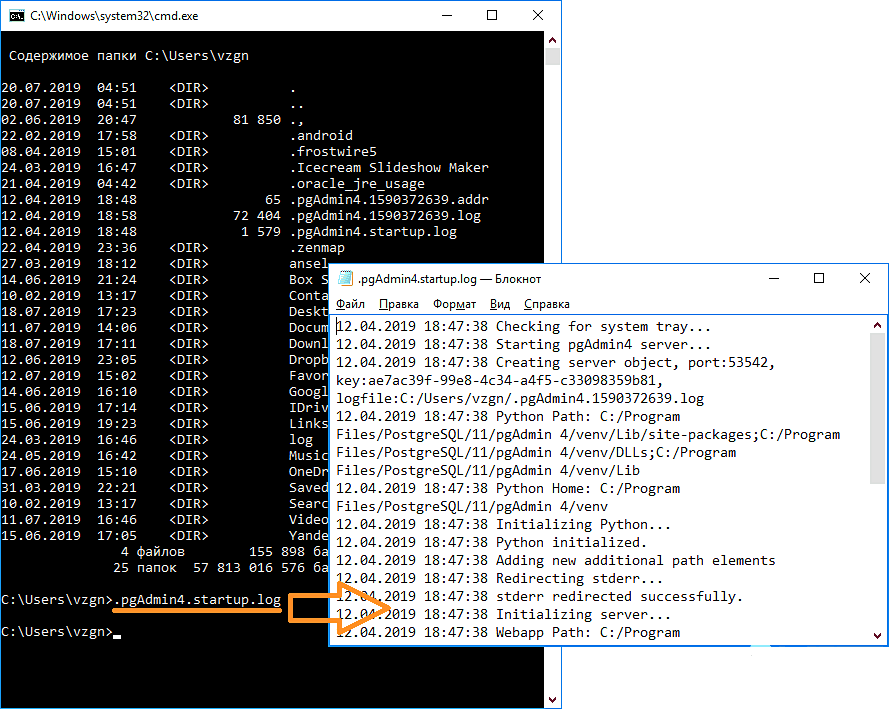The height and width of the screenshot is (709, 889).
Task: Close the .pgAdmin4.startup.log Notepad window
Action: [x=865, y=279]
